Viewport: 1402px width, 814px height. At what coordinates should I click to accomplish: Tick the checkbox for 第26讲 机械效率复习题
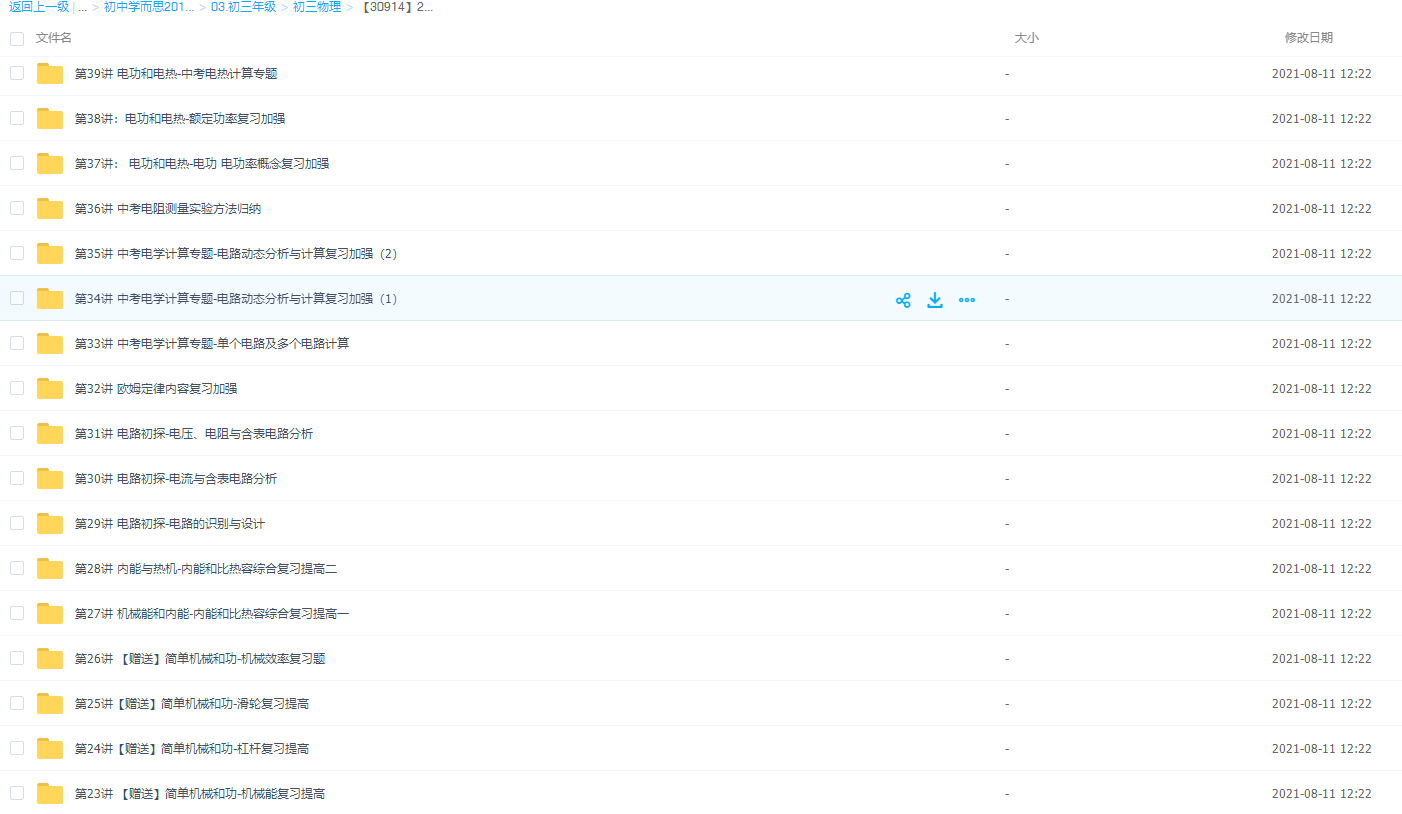click(17, 658)
